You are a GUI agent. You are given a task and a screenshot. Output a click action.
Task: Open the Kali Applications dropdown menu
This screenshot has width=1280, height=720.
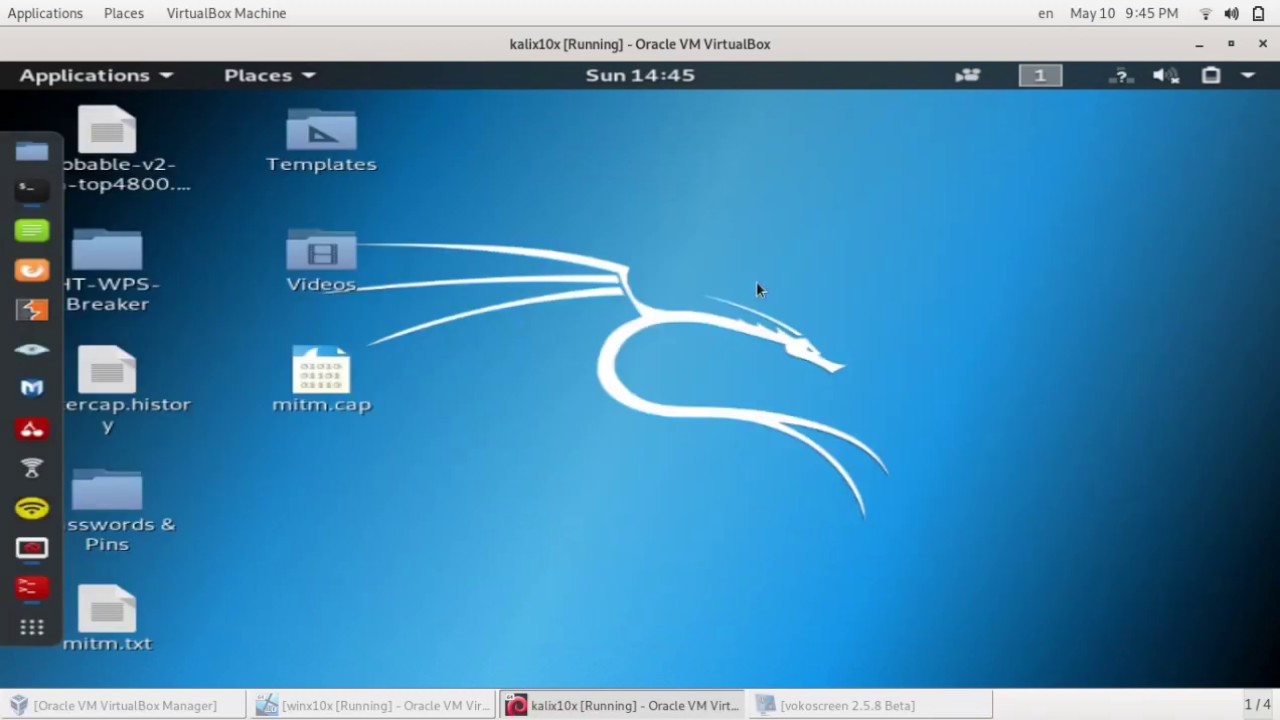(96, 75)
